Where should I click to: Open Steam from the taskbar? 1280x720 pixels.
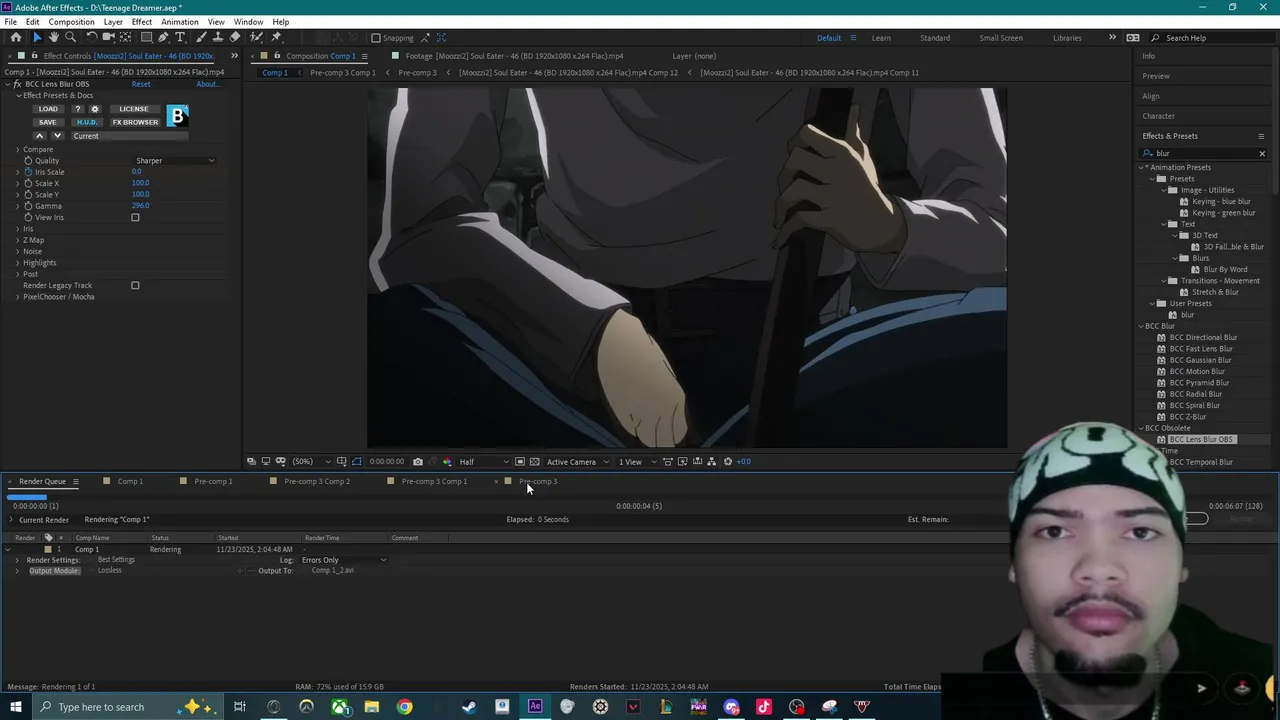(469, 707)
